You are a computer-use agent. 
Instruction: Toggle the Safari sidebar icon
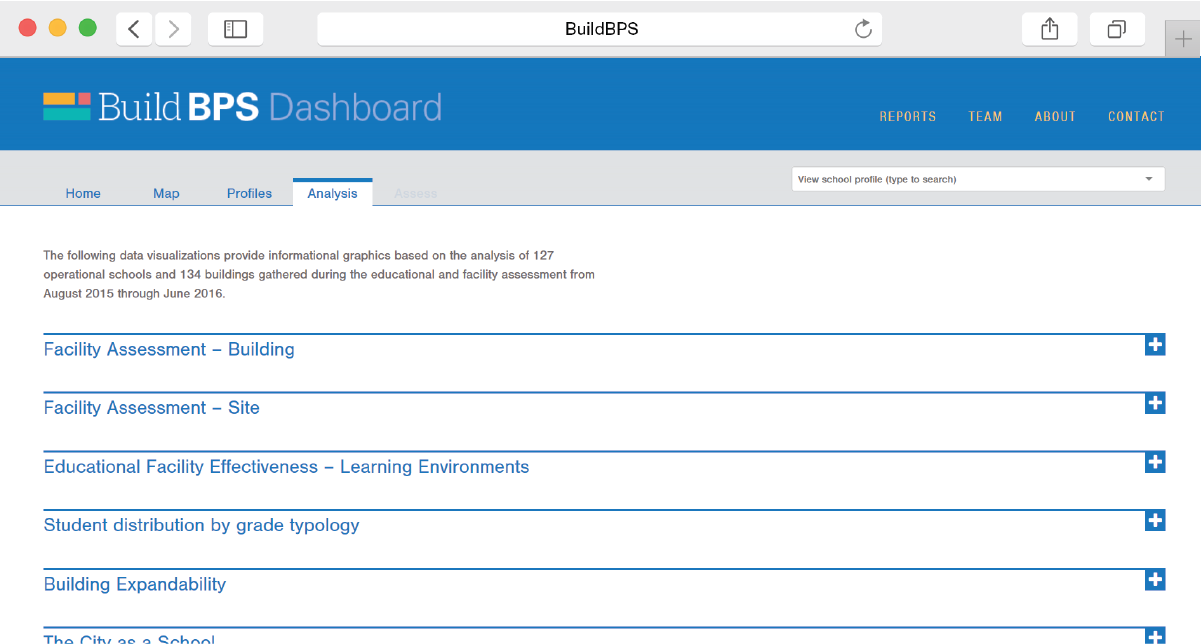pyautogui.click(x=235, y=29)
